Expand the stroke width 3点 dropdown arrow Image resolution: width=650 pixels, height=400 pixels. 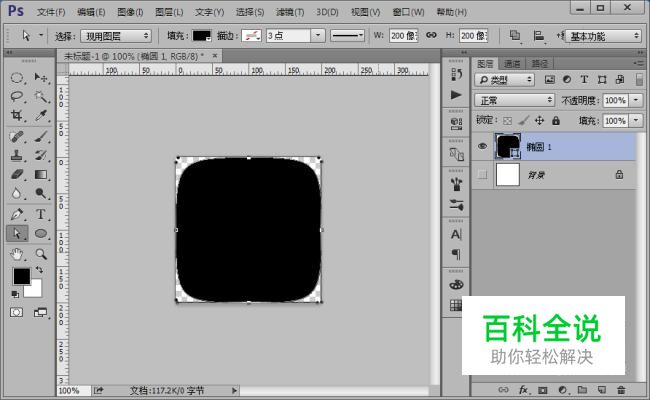[x=318, y=36]
